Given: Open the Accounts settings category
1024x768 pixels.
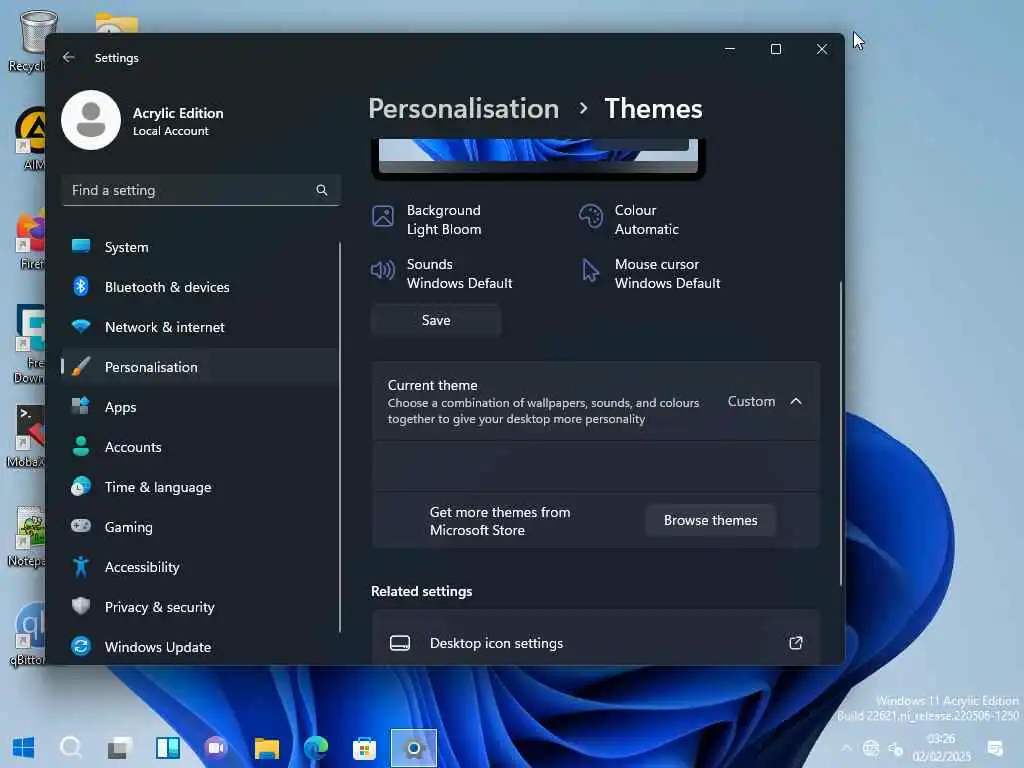Looking at the screenshot, I should (200, 447).
